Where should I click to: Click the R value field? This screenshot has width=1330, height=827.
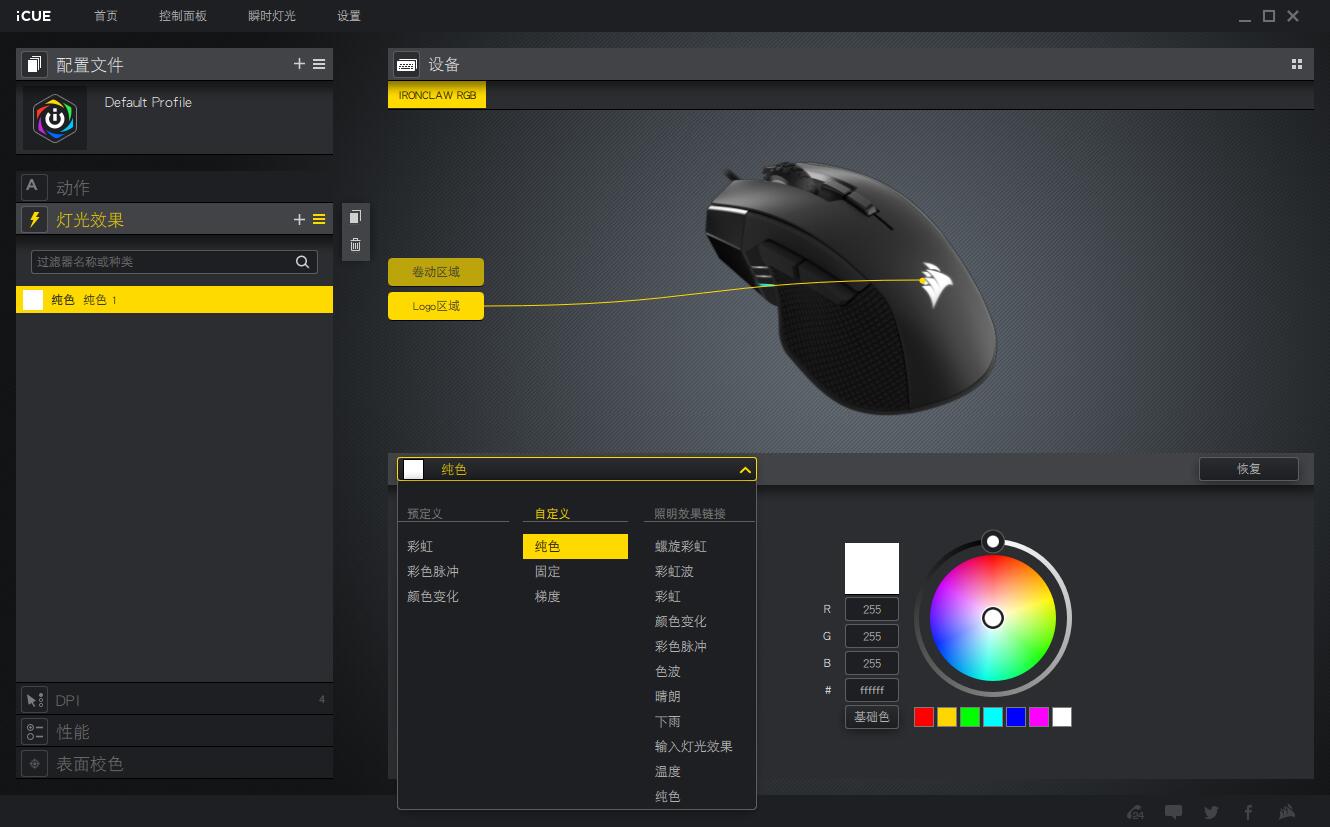point(872,609)
